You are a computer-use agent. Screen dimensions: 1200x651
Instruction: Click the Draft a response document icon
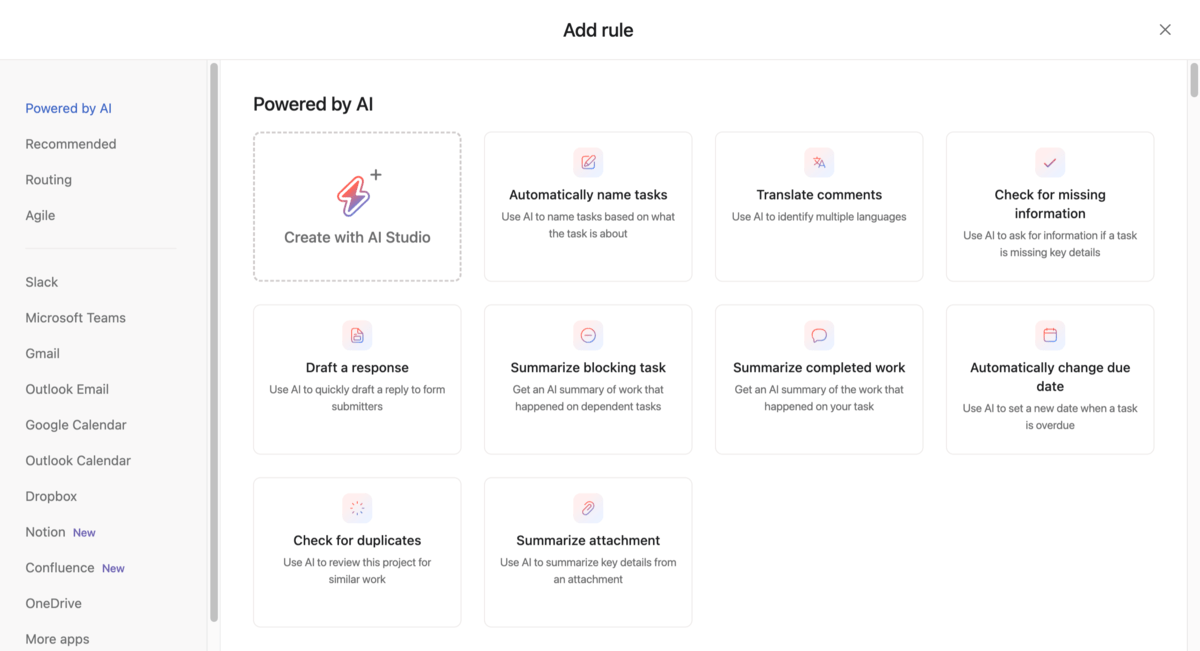pyautogui.click(x=357, y=334)
